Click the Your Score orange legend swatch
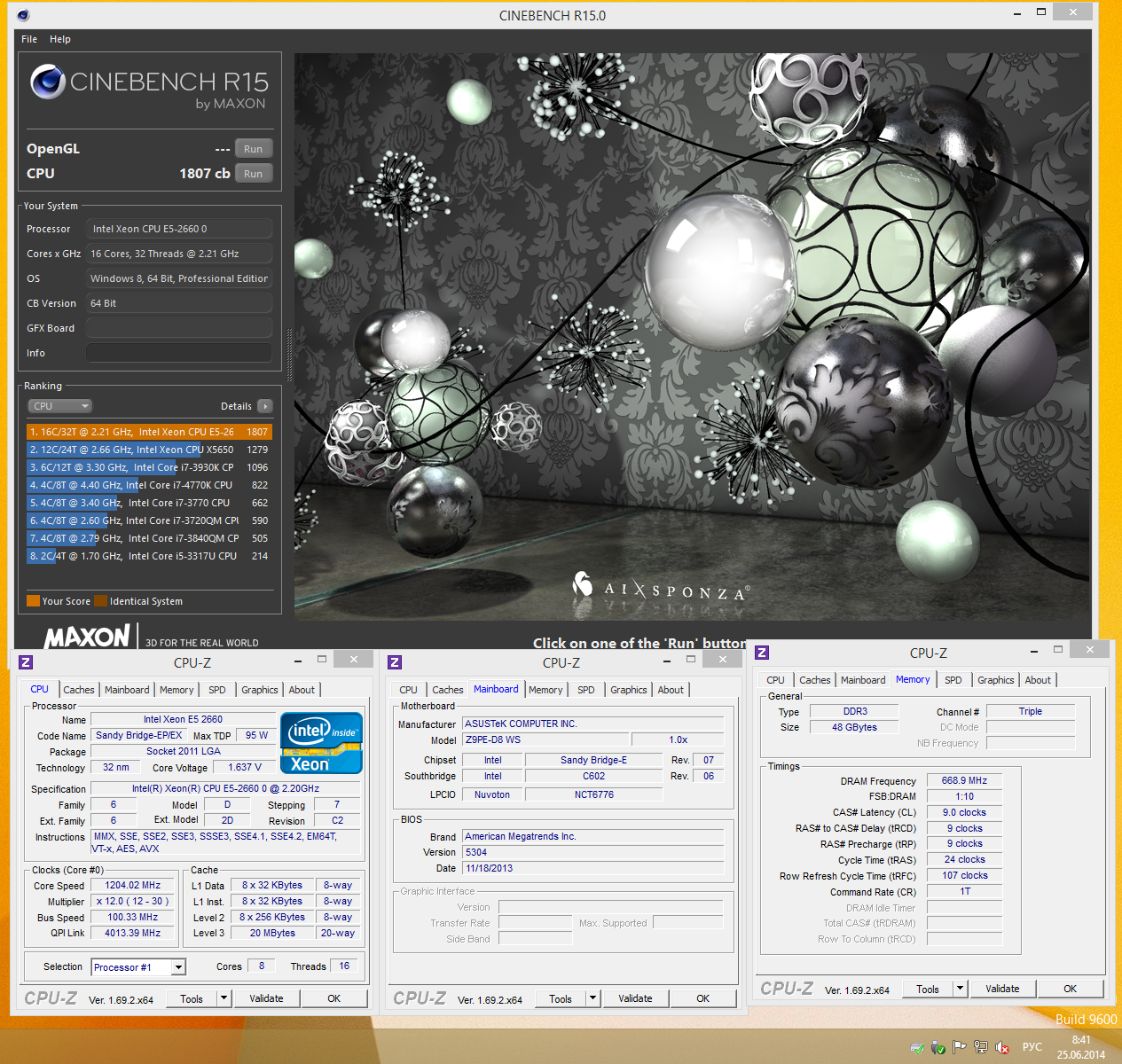 (33, 601)
